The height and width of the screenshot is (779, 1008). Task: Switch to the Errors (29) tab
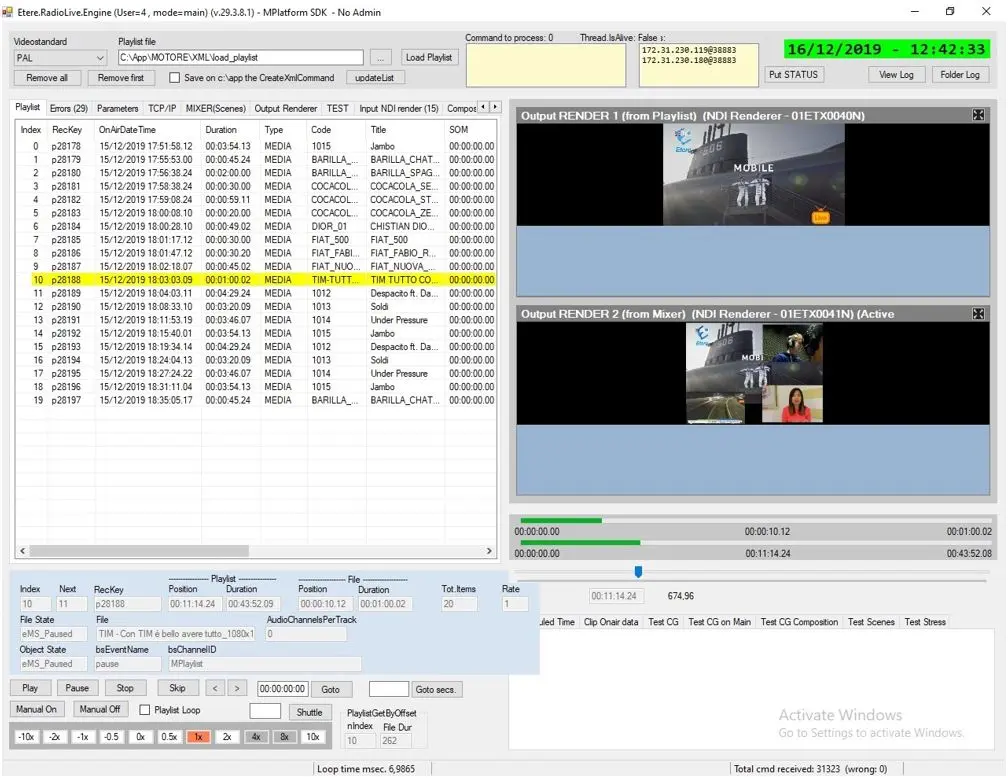point(68,108)
